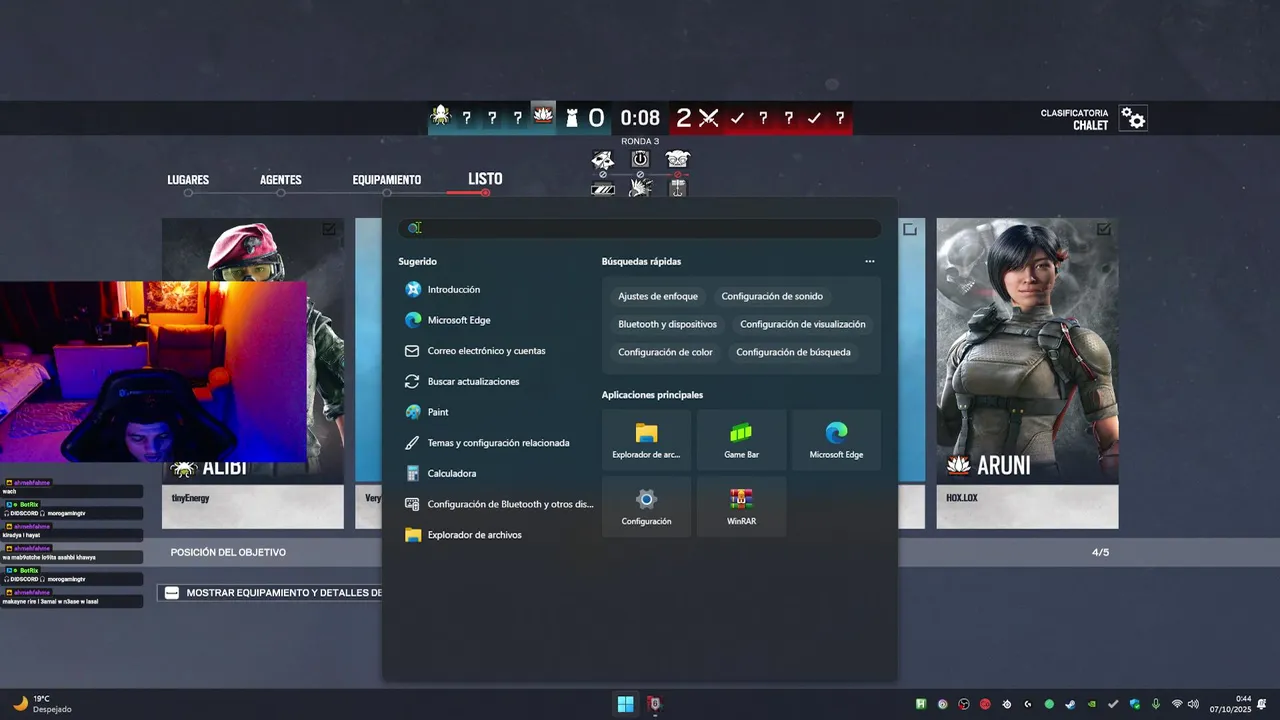Screen dimensions: 1280x720
Task: Click the Configuración de color chip
Action: click(665, 352)
